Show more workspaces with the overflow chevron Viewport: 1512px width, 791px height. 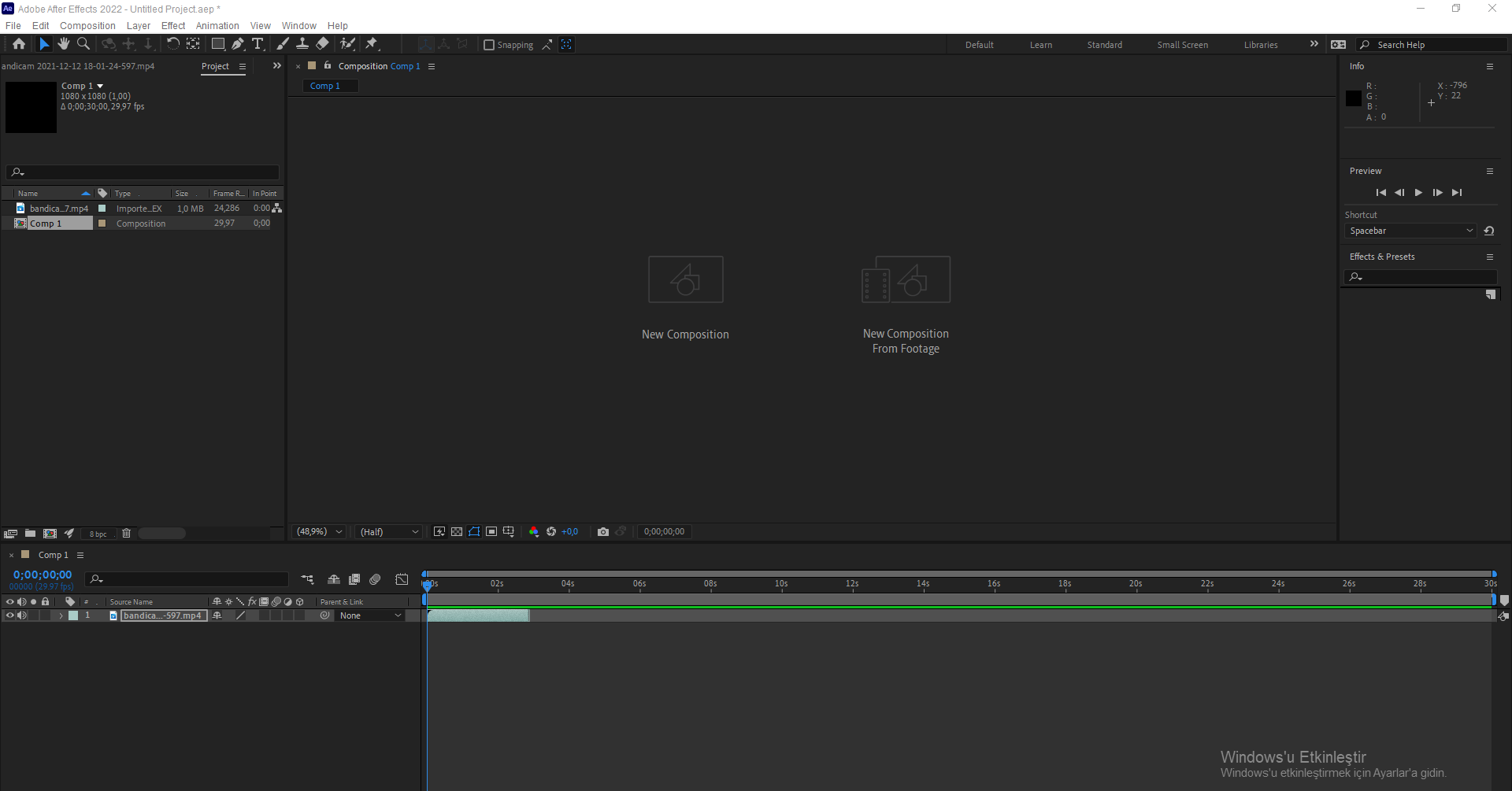pyautogui.click(x=1314, y=44)
